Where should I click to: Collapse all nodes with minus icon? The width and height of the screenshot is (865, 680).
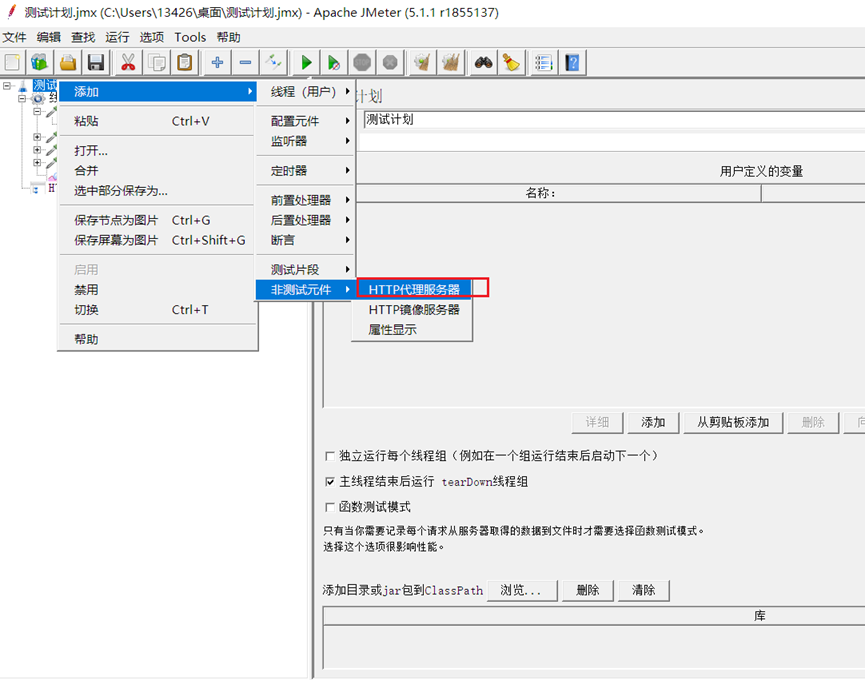[x=245, y=62]
